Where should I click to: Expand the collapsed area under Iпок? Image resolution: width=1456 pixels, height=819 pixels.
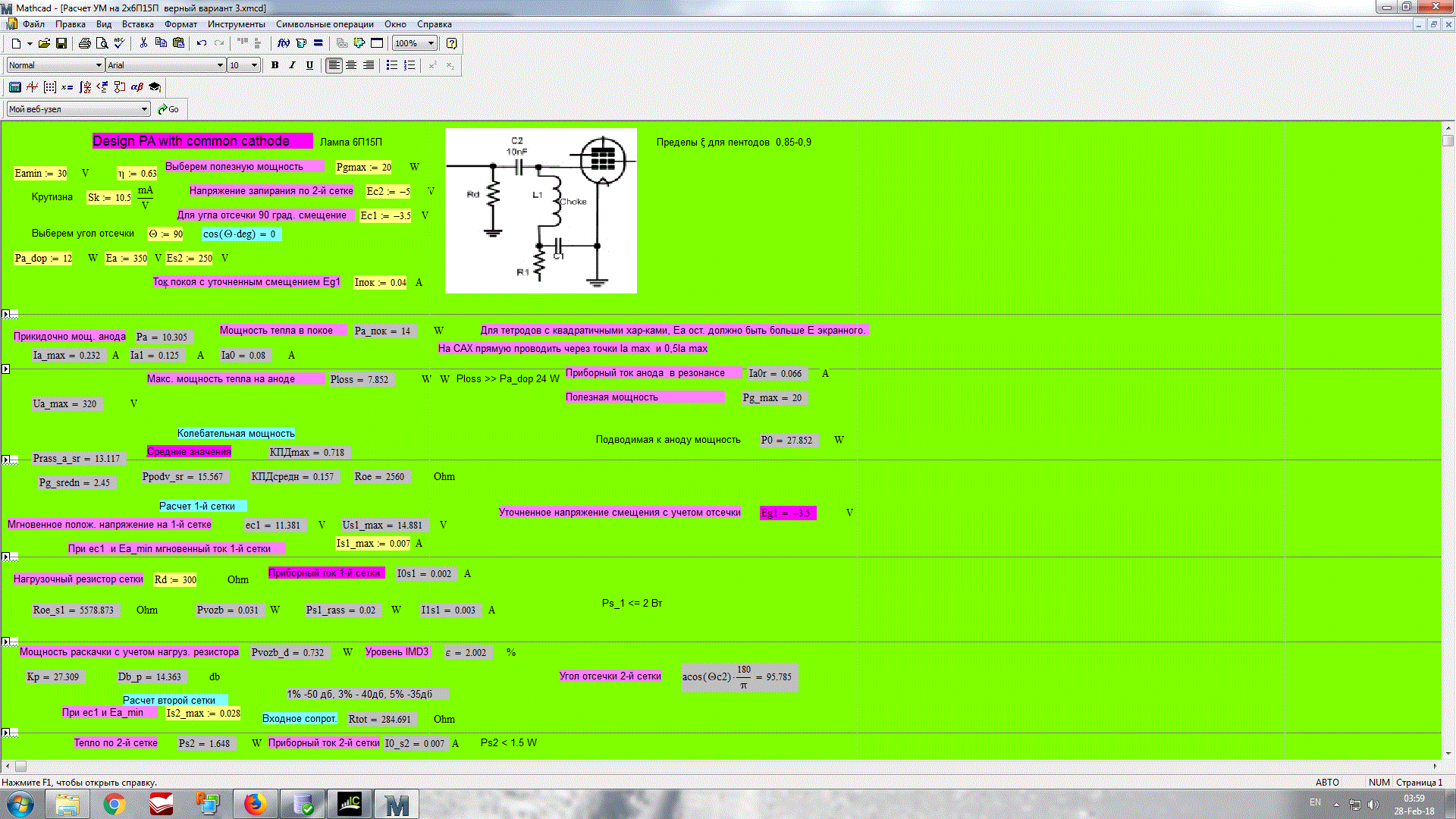(6, 314)
